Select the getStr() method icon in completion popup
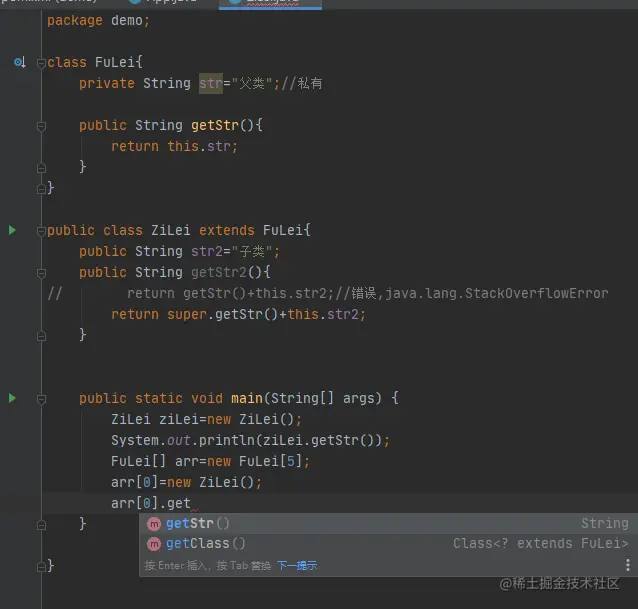This screenshot has height=609, width=638. (154, 524)
